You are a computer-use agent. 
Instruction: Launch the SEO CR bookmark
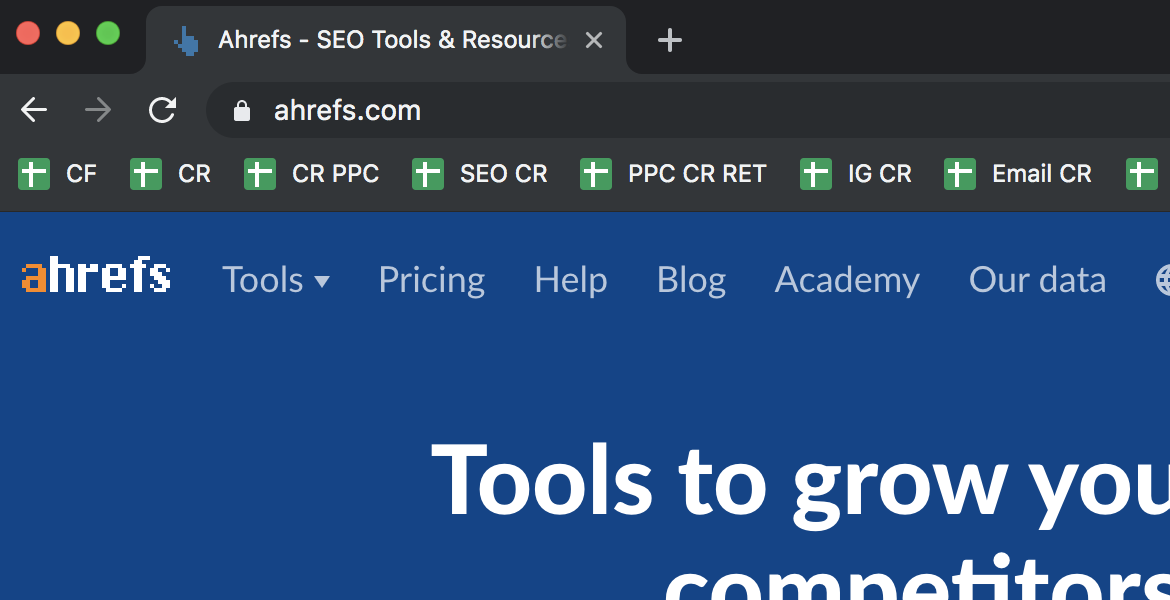[480, 174]
